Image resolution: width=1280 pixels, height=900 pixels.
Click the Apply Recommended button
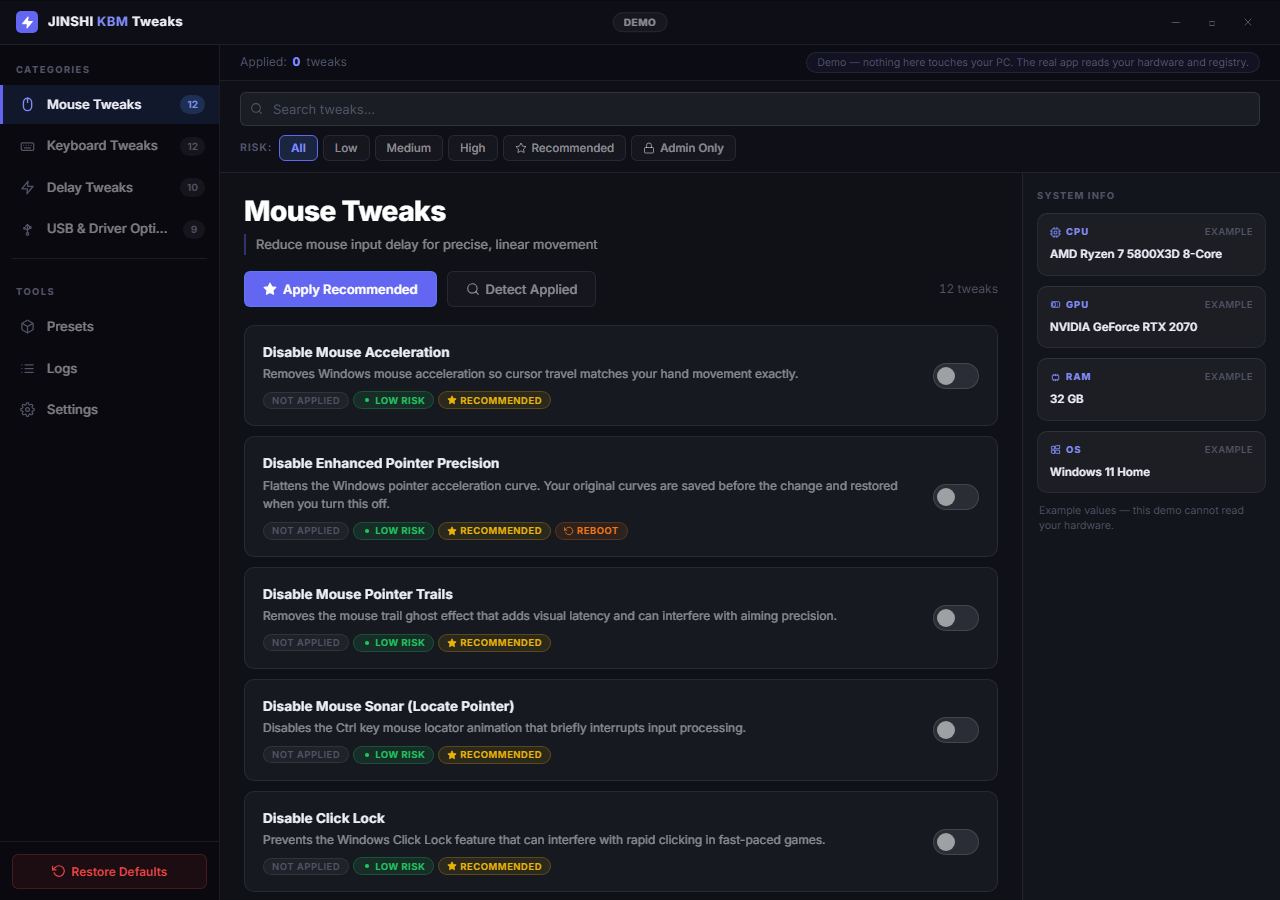(x=340, y=289)
